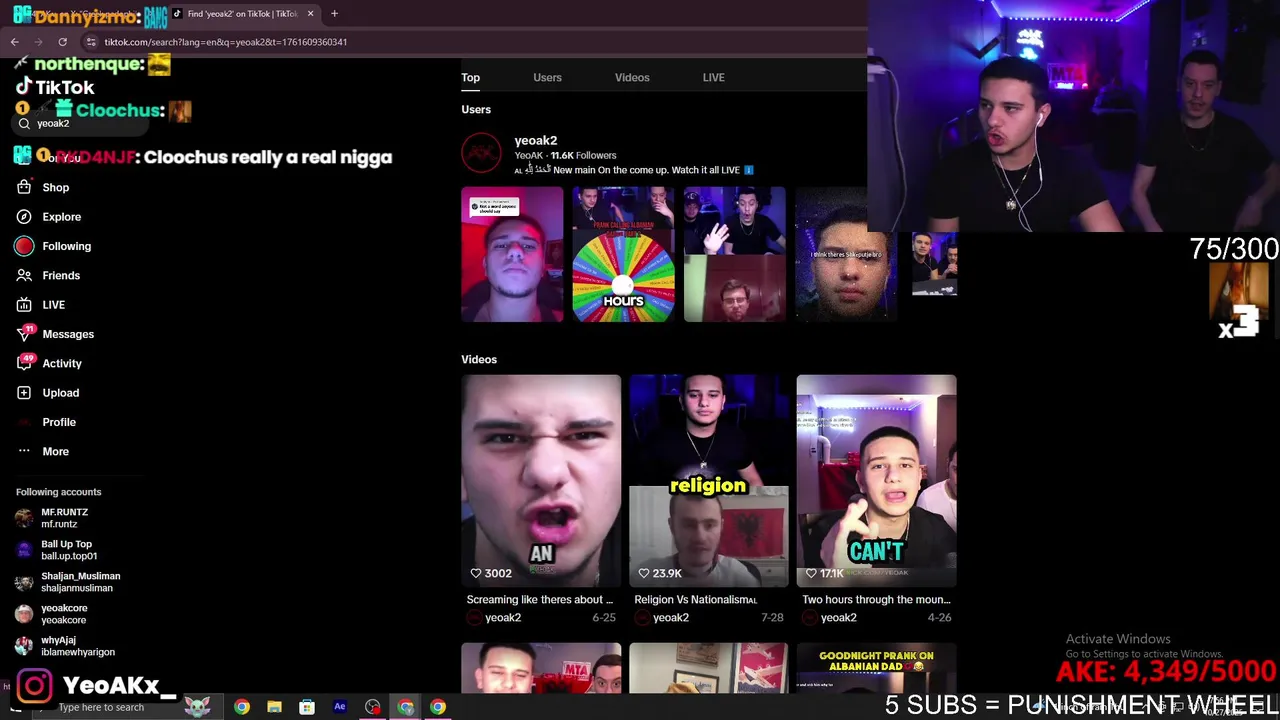Click the address bar URL
Screen dimensions: 1280x720
click(226, 42)
